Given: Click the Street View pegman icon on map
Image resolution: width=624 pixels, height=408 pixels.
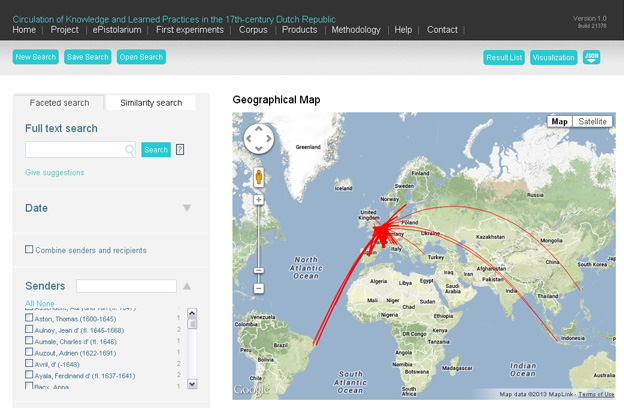Looking at the screenshot, I should pos(259,177).
